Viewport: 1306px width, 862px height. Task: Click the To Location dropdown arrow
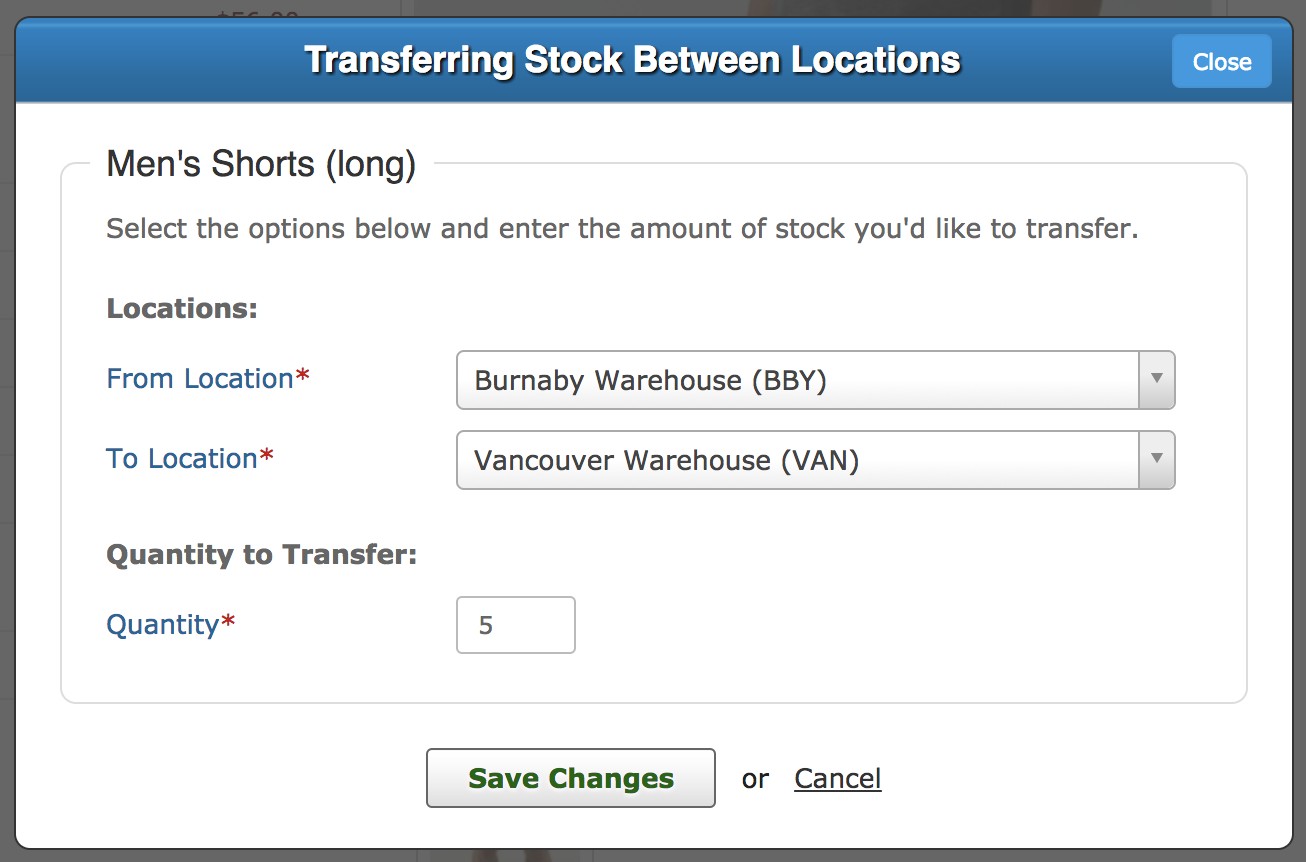(x=1157, y=460)
